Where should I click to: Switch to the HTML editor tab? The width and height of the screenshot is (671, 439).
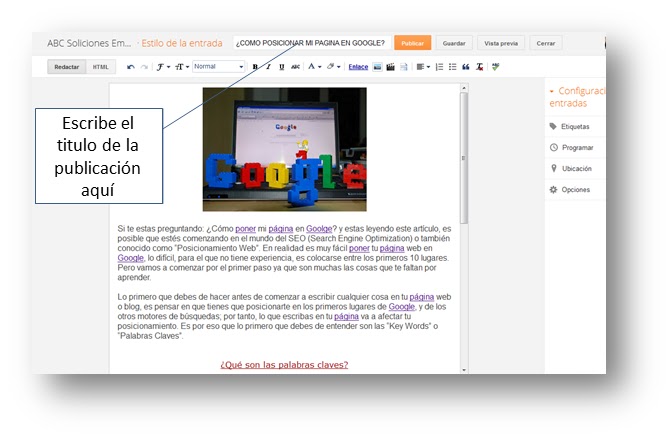(x=101, y=67)
